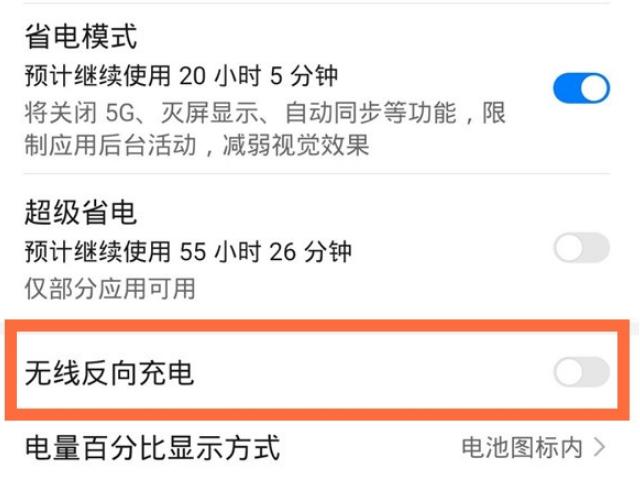Screen dimensions: 640x480
Task: Tap the 超级省电 title
Action: pyautogui.click(x=80, y=211)
